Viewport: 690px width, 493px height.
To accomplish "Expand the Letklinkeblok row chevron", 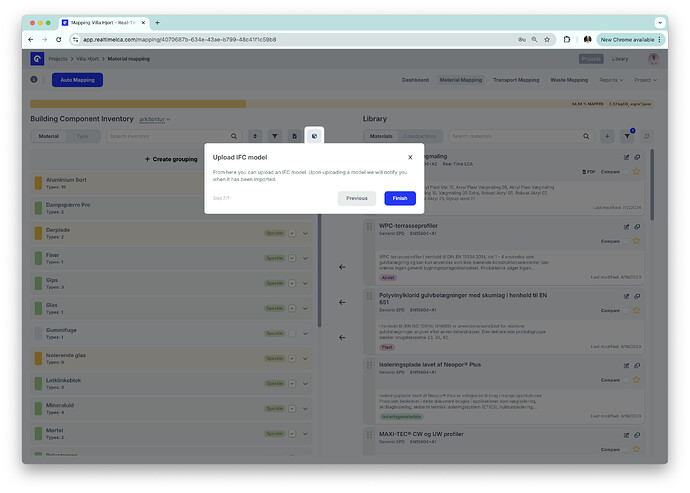I will [x=305, y=384].
